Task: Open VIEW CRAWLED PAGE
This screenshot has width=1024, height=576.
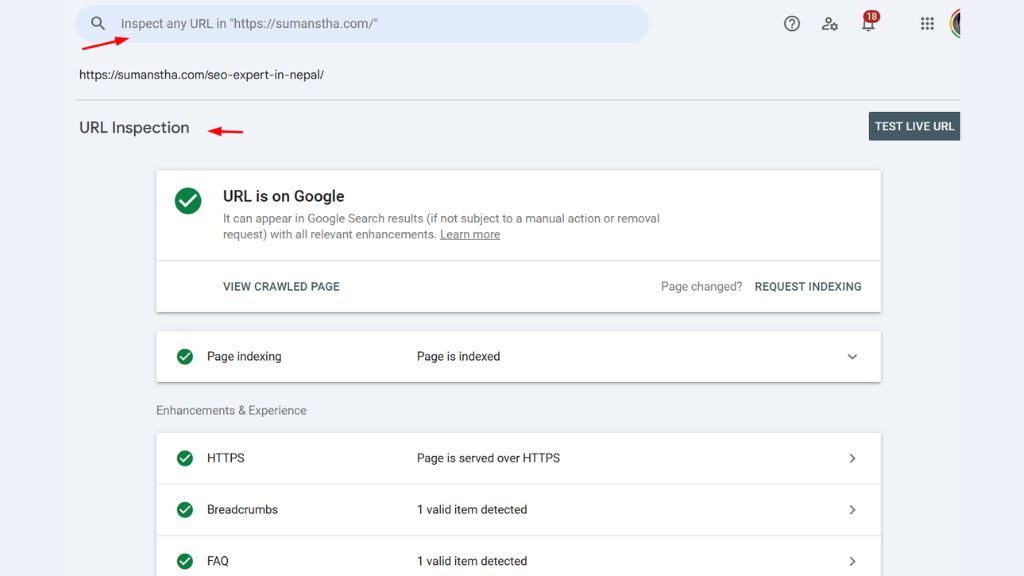Action: (281, 287)
